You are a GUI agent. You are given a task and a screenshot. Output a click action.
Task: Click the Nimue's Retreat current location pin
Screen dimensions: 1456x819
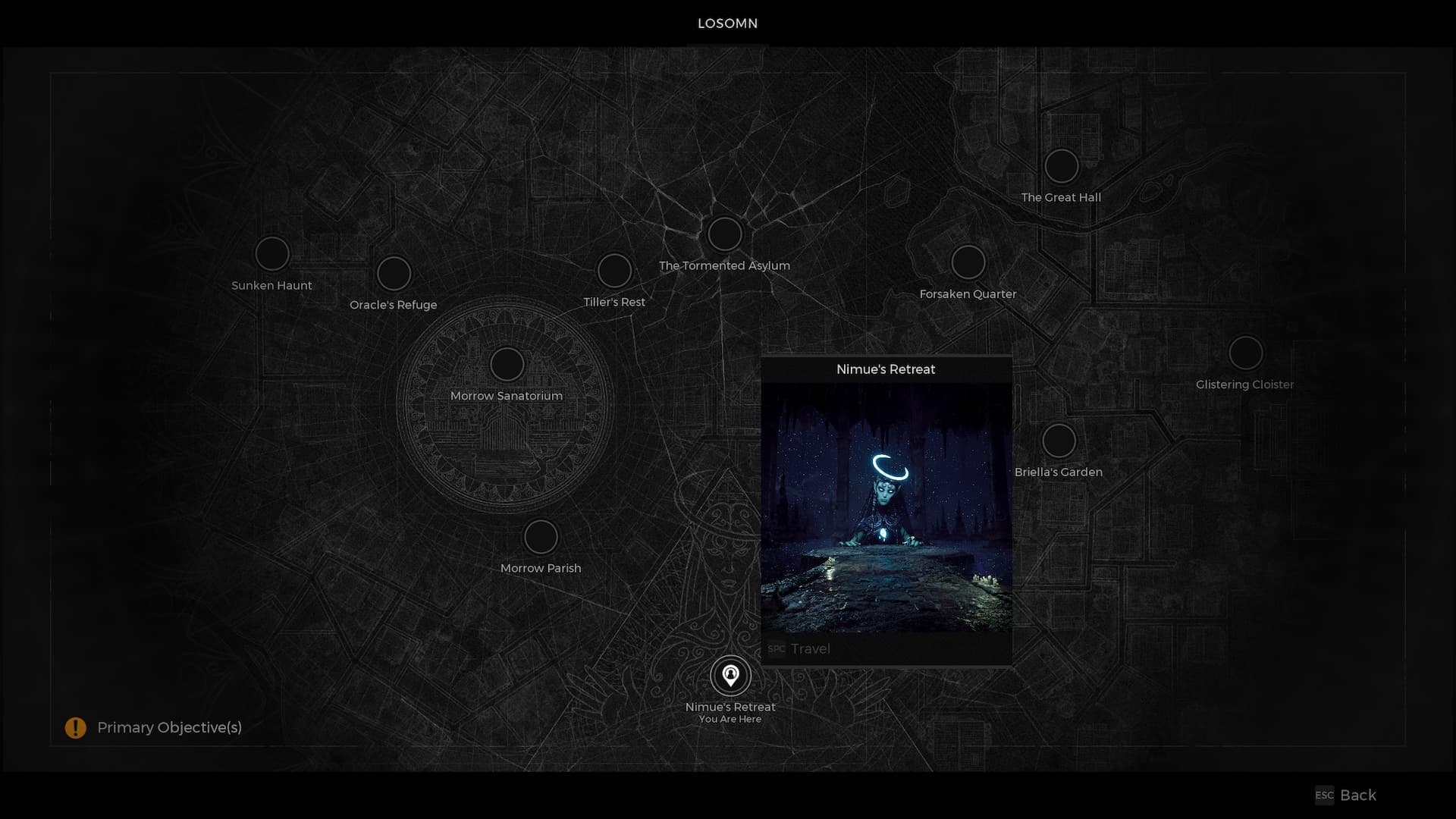(x=730, y=675)
